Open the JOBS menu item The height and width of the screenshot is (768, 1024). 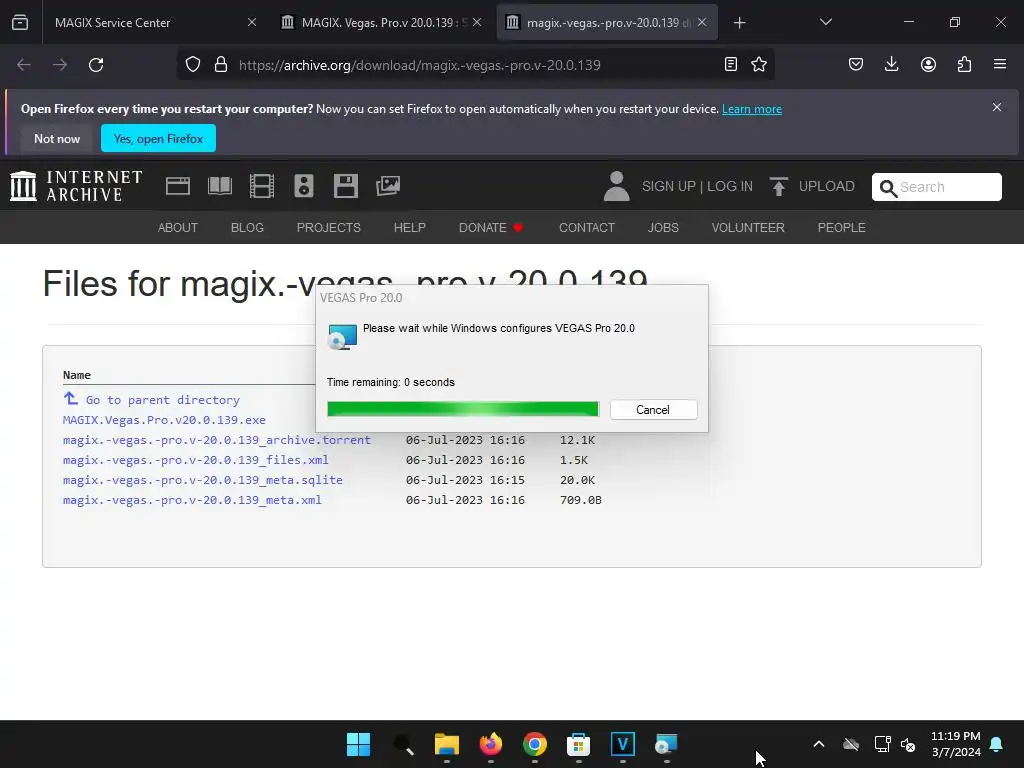[663, 227]
